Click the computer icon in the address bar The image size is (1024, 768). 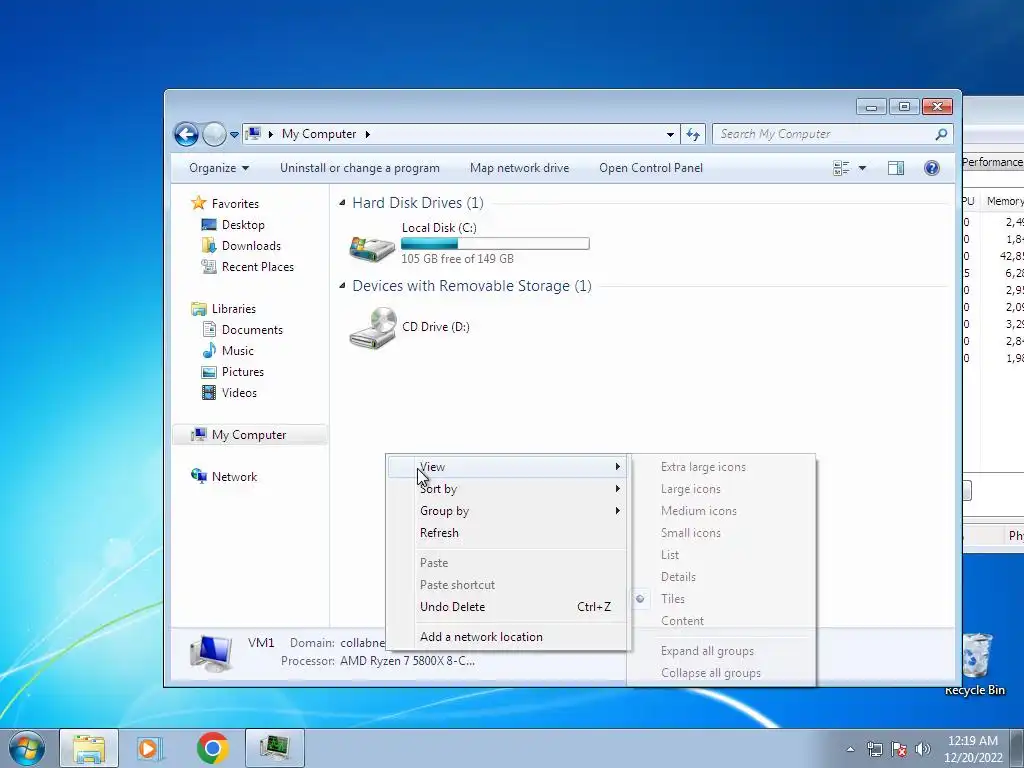click(x=253, y=134)
